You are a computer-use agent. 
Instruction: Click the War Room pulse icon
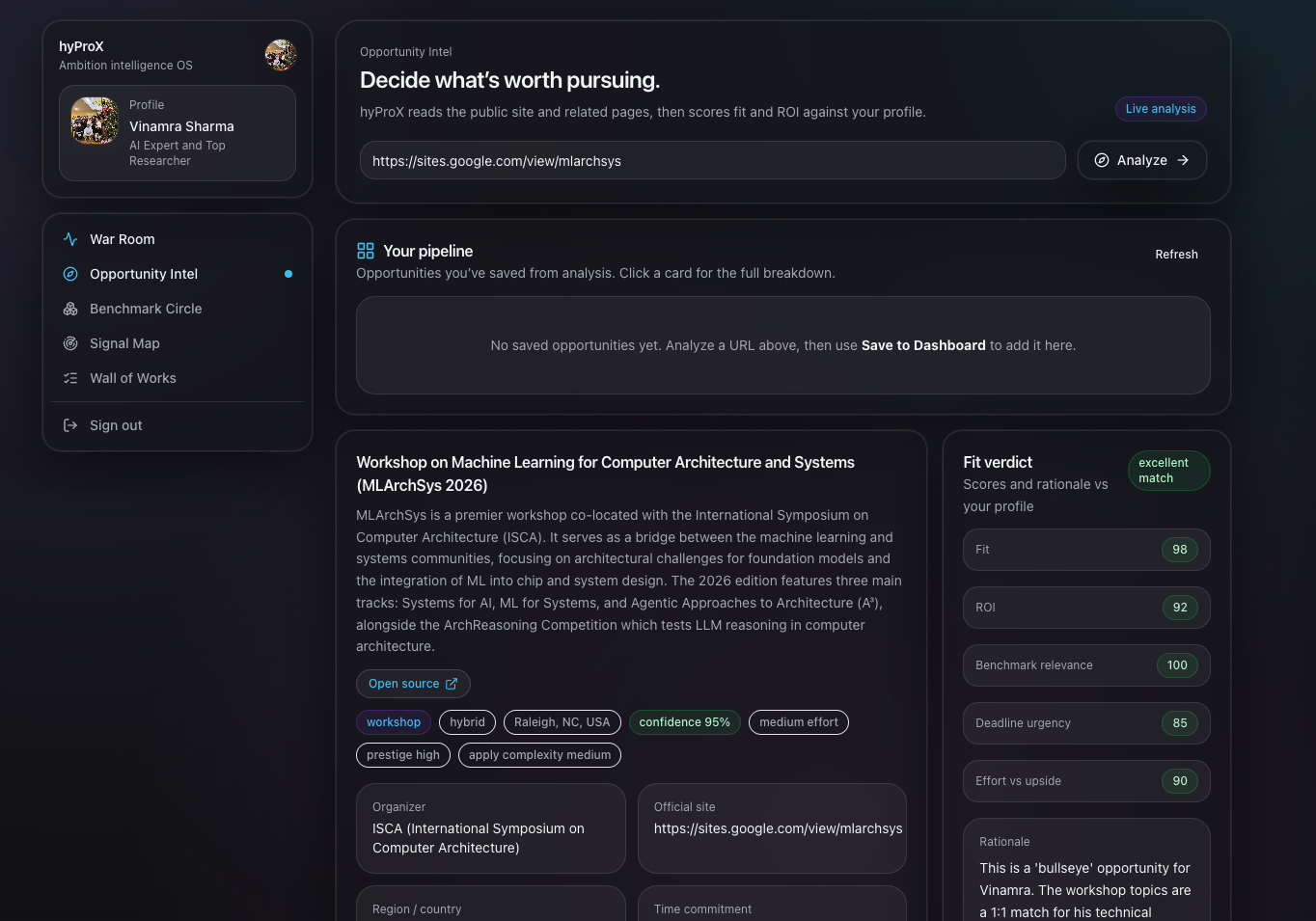pos(70,239)
